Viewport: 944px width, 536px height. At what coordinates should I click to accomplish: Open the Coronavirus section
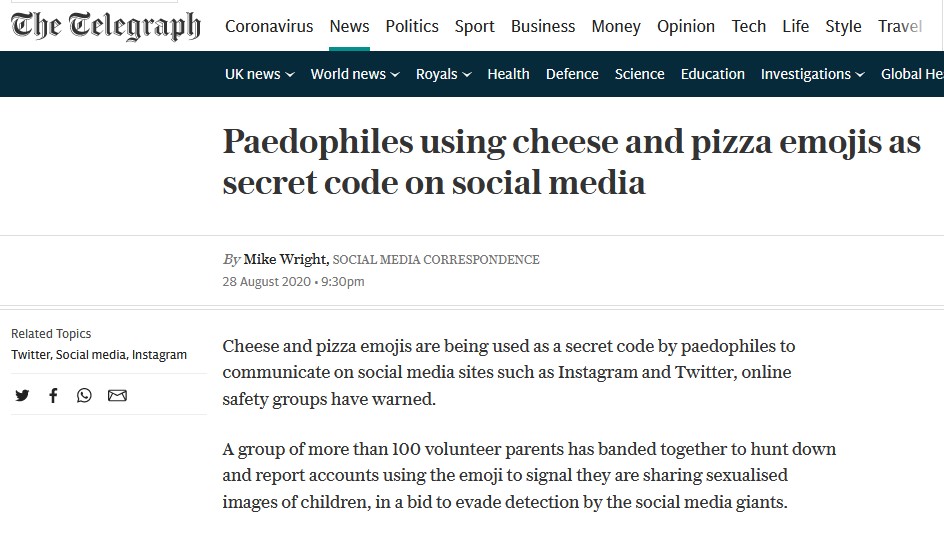(269, 27)
